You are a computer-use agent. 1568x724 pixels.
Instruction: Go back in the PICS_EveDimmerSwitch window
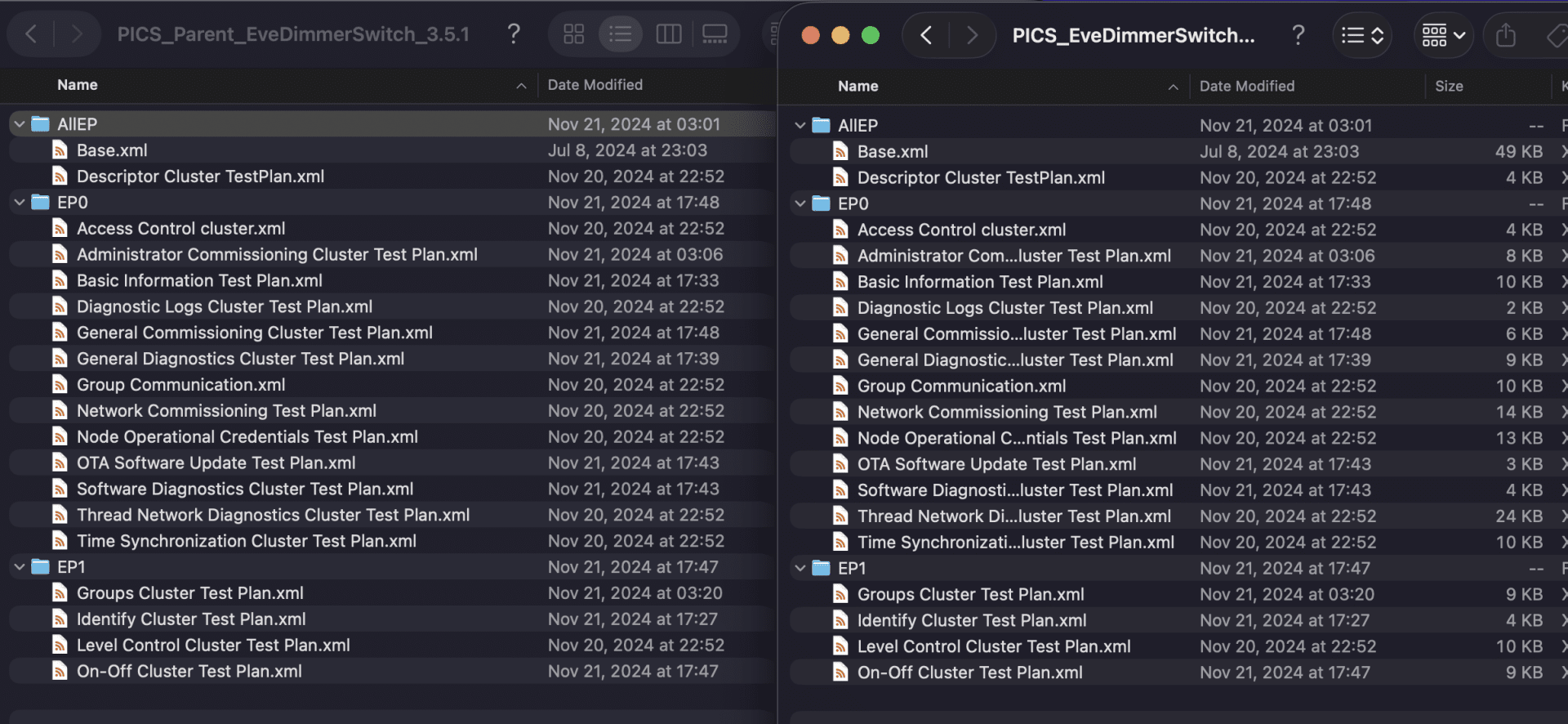pos(926,35)
